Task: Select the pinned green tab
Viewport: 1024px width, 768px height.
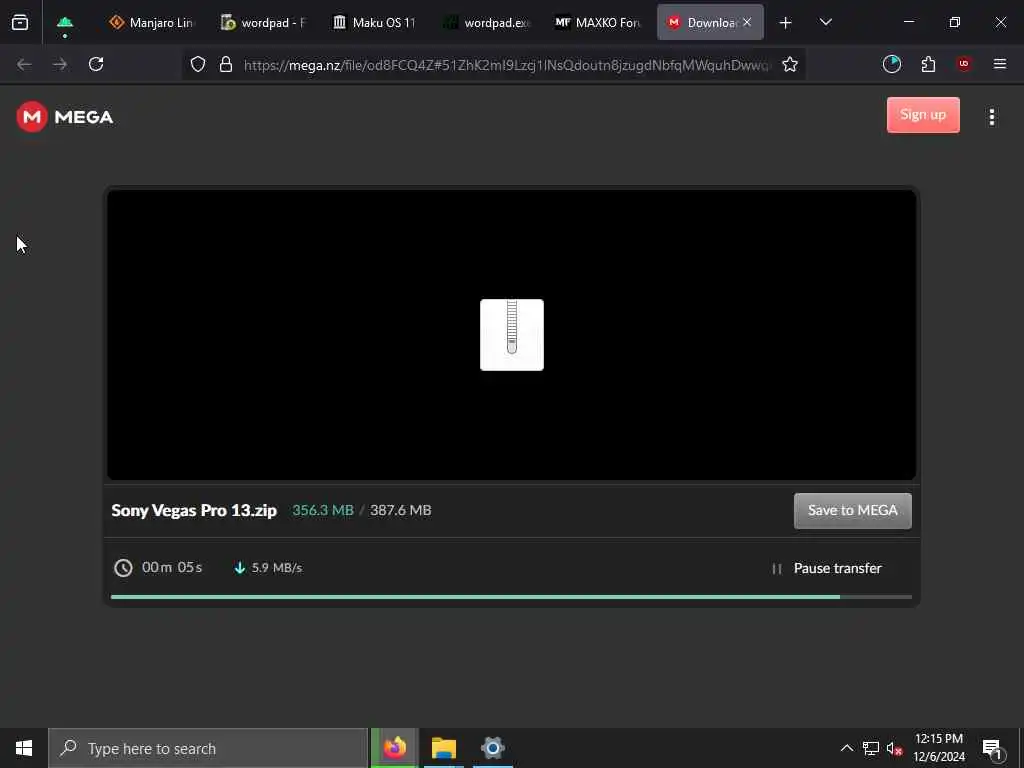Action: [x=65, y=23]
